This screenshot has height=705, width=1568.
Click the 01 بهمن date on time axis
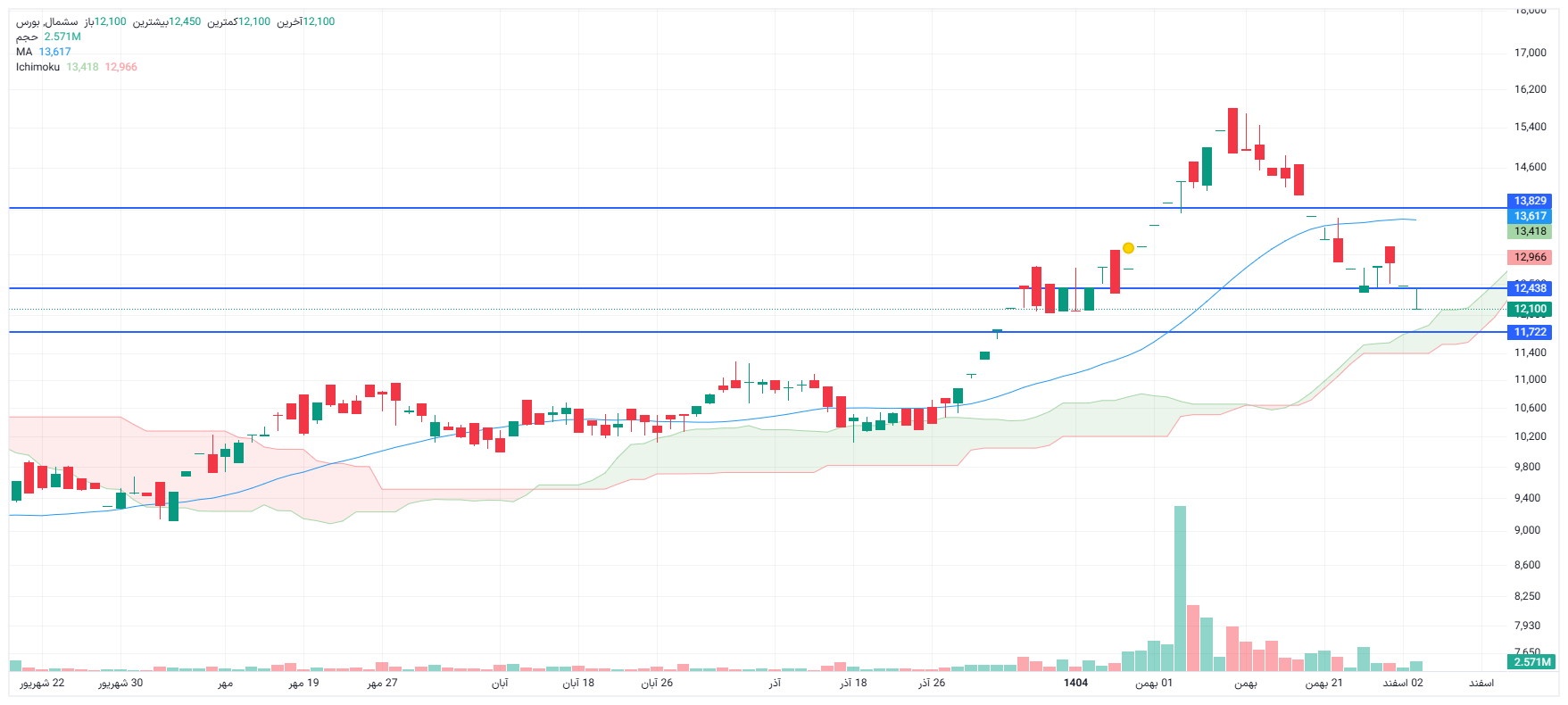1154,683
